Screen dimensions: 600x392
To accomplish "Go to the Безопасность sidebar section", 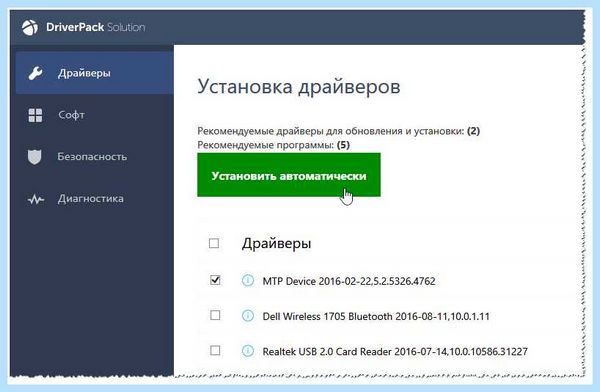I will click(95, 157).
